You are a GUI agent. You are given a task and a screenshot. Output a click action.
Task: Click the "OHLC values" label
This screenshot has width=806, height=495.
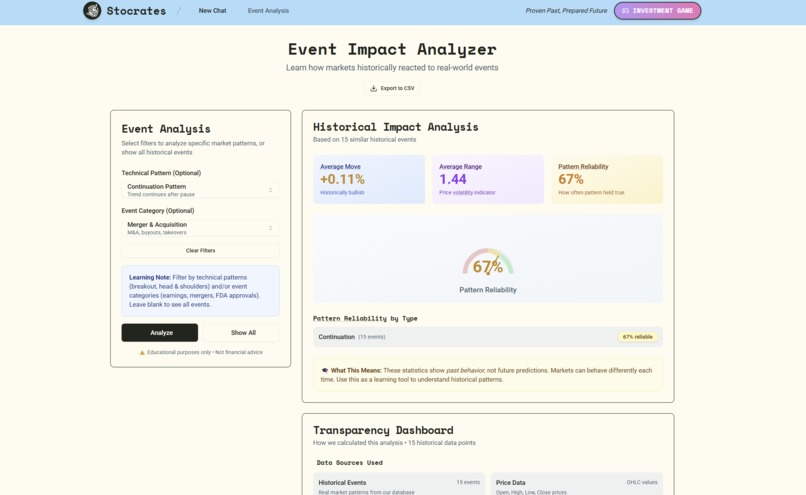[642, 482]
